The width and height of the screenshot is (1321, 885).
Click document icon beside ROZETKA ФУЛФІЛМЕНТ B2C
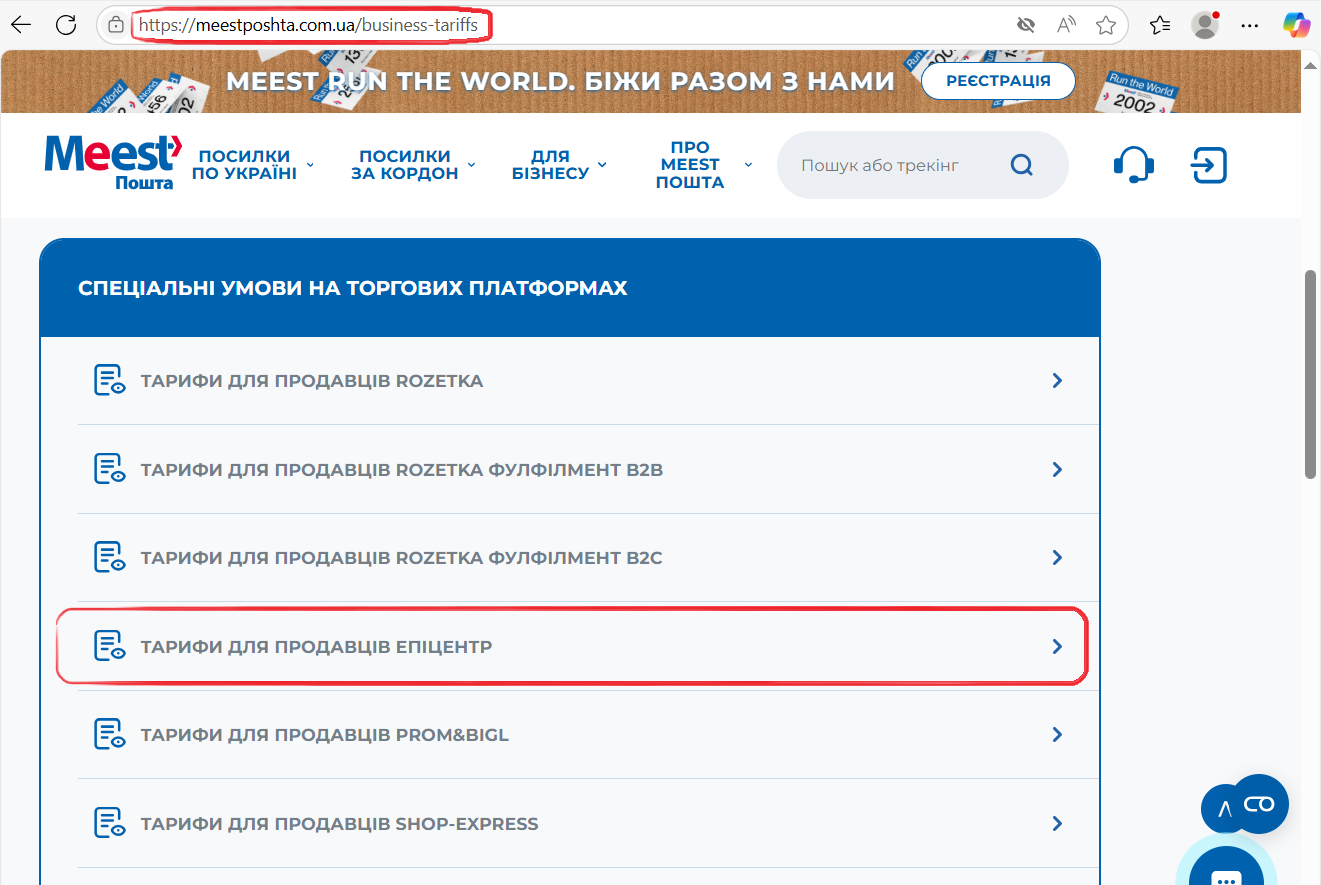tap(109, 557)
